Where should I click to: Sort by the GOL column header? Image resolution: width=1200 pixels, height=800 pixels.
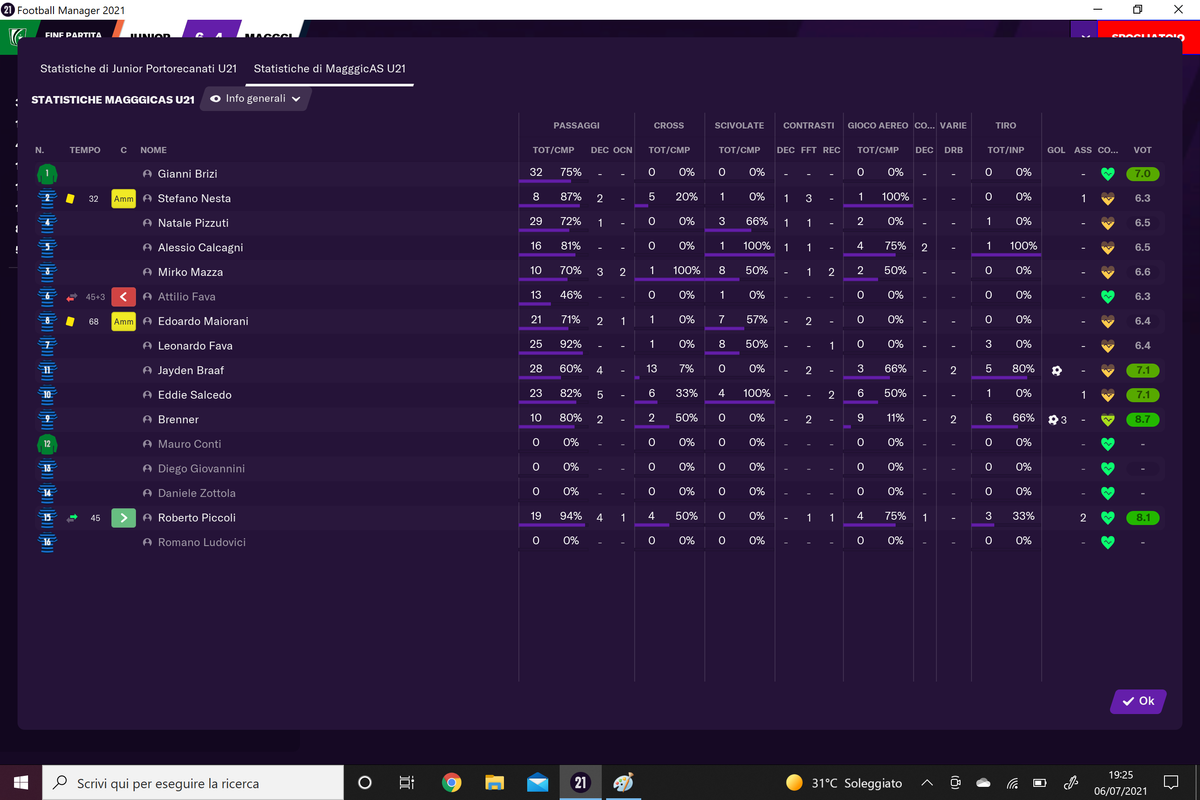(1056, 150)
